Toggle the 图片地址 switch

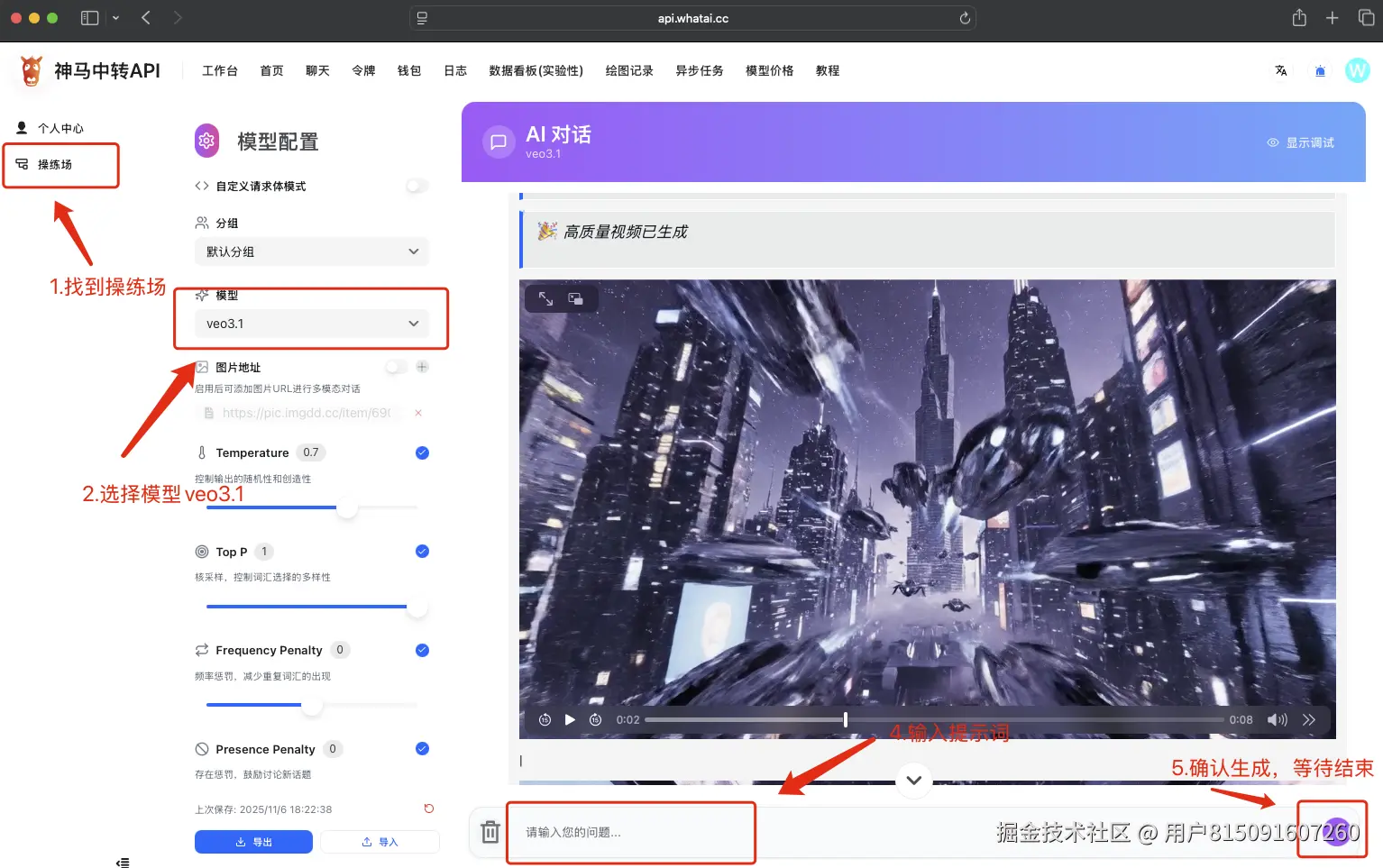[x=395, y=367]
